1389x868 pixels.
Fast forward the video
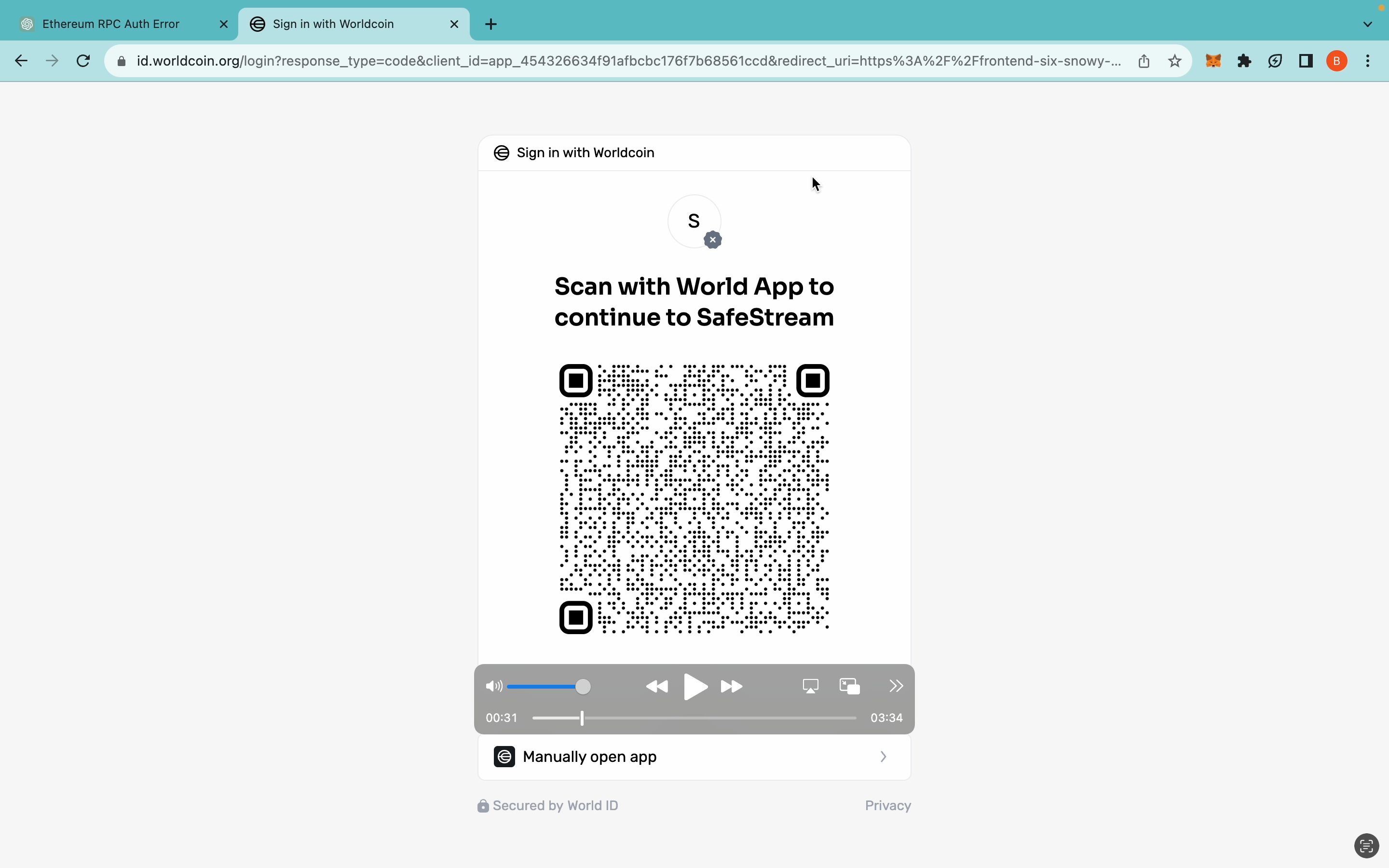click(x=732, y=687)
